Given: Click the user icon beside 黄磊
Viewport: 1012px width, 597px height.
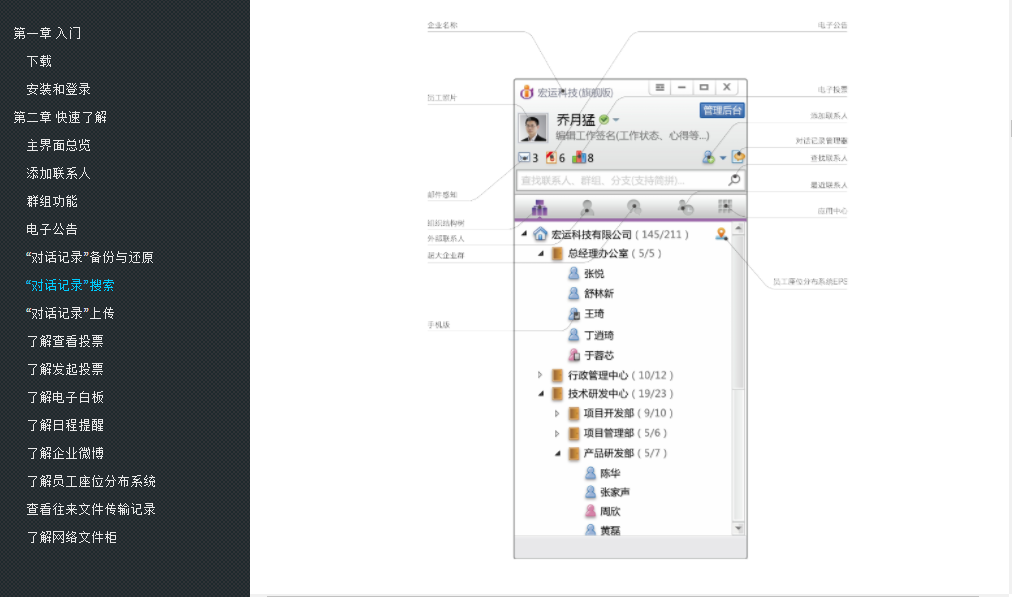Looking at the screenshot, I should [x=590, y=530].
